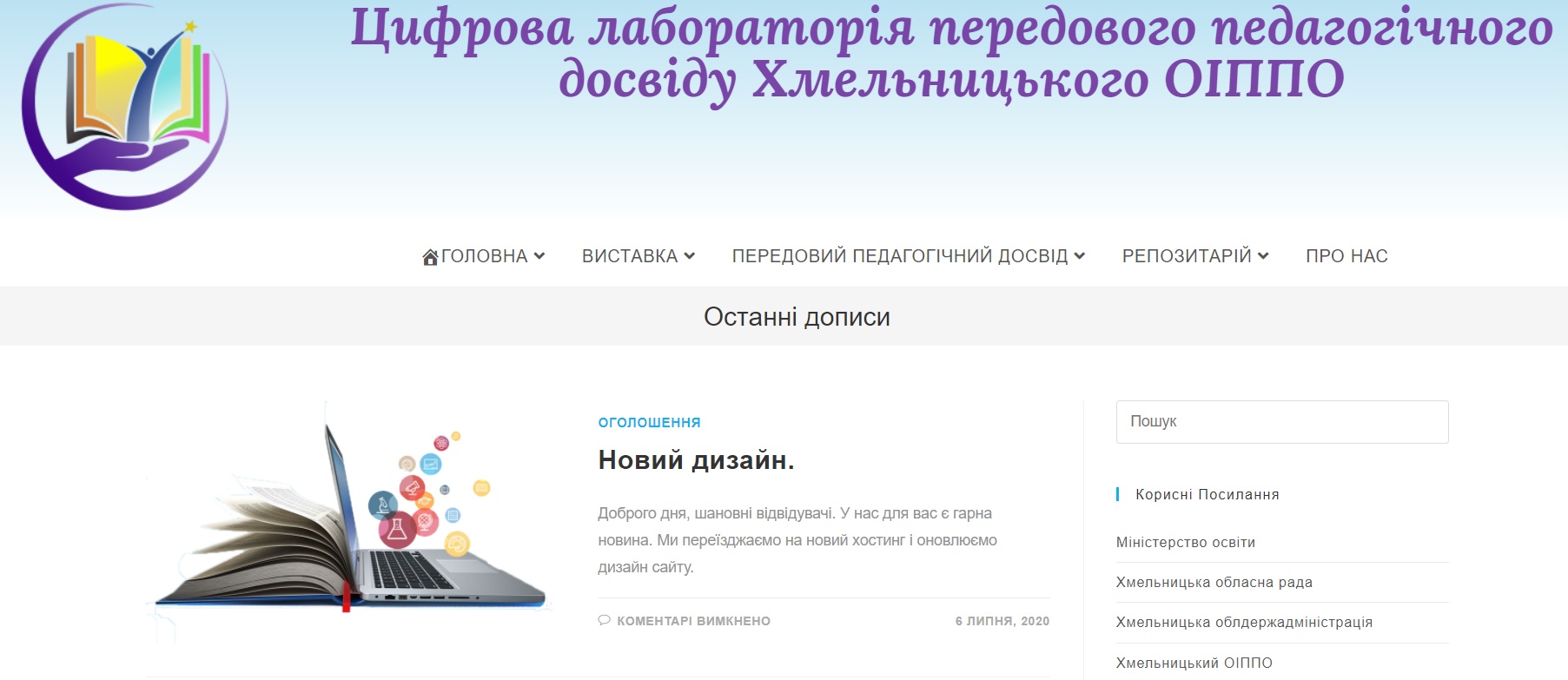Open the Хмельницька обласна рада link

(x=1214, y=582)
